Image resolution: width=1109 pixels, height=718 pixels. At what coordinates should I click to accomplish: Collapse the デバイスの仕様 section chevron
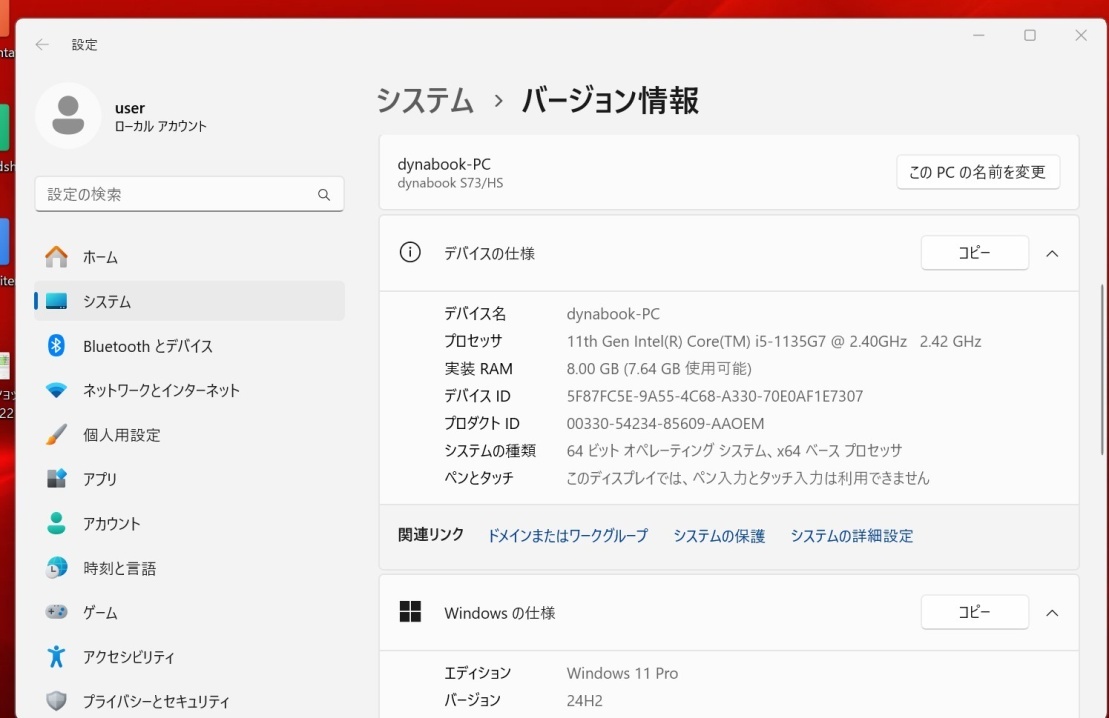[1052, 254]
